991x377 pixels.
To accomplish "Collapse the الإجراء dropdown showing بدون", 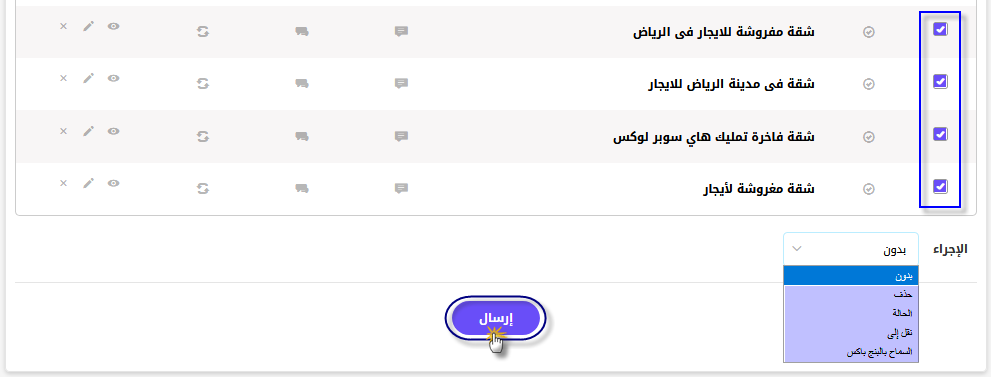I will [x=851, y=249].
